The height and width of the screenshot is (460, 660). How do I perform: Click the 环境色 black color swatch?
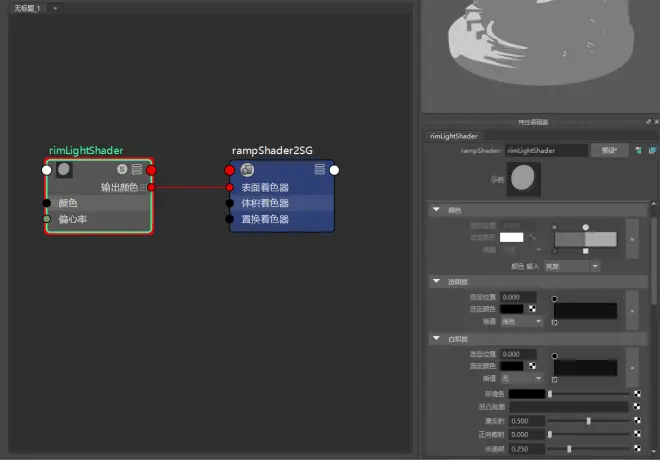[x=527, y=394]
